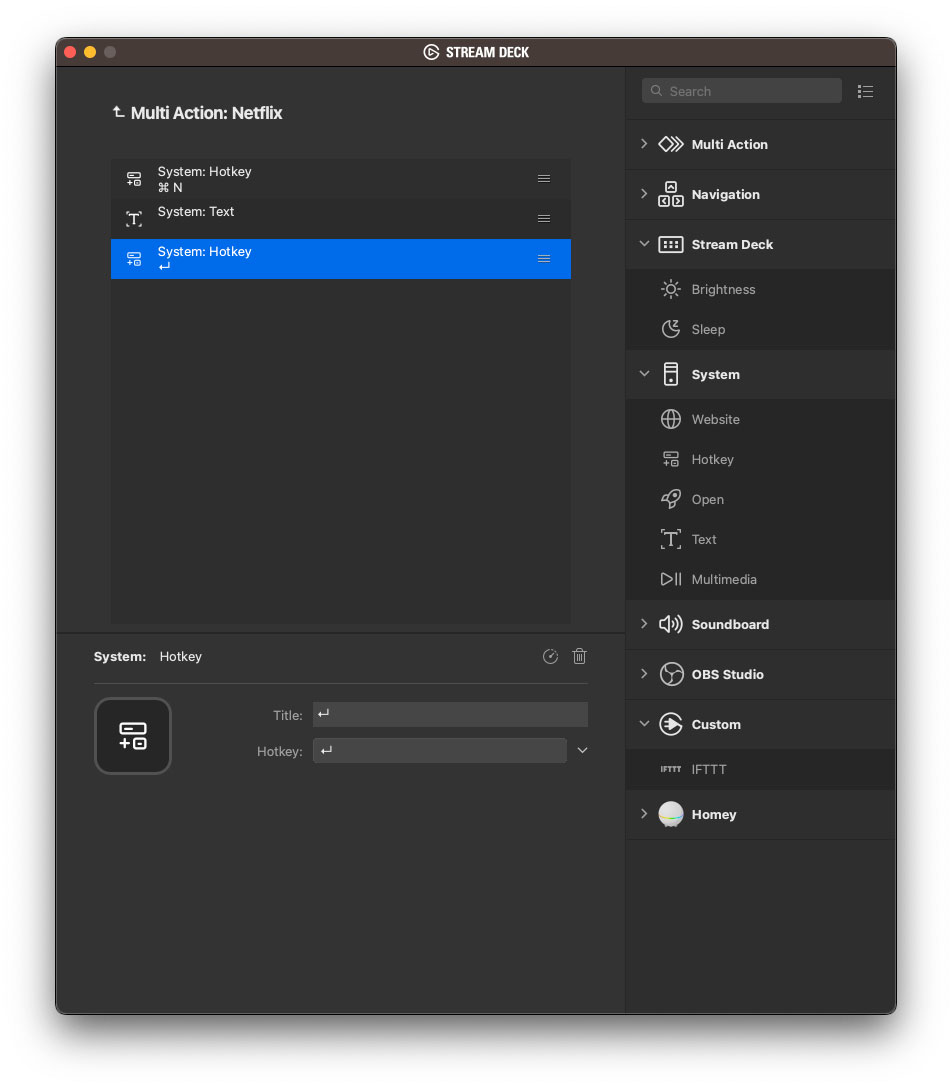Click the Sleep moon icon

point(671,329)
